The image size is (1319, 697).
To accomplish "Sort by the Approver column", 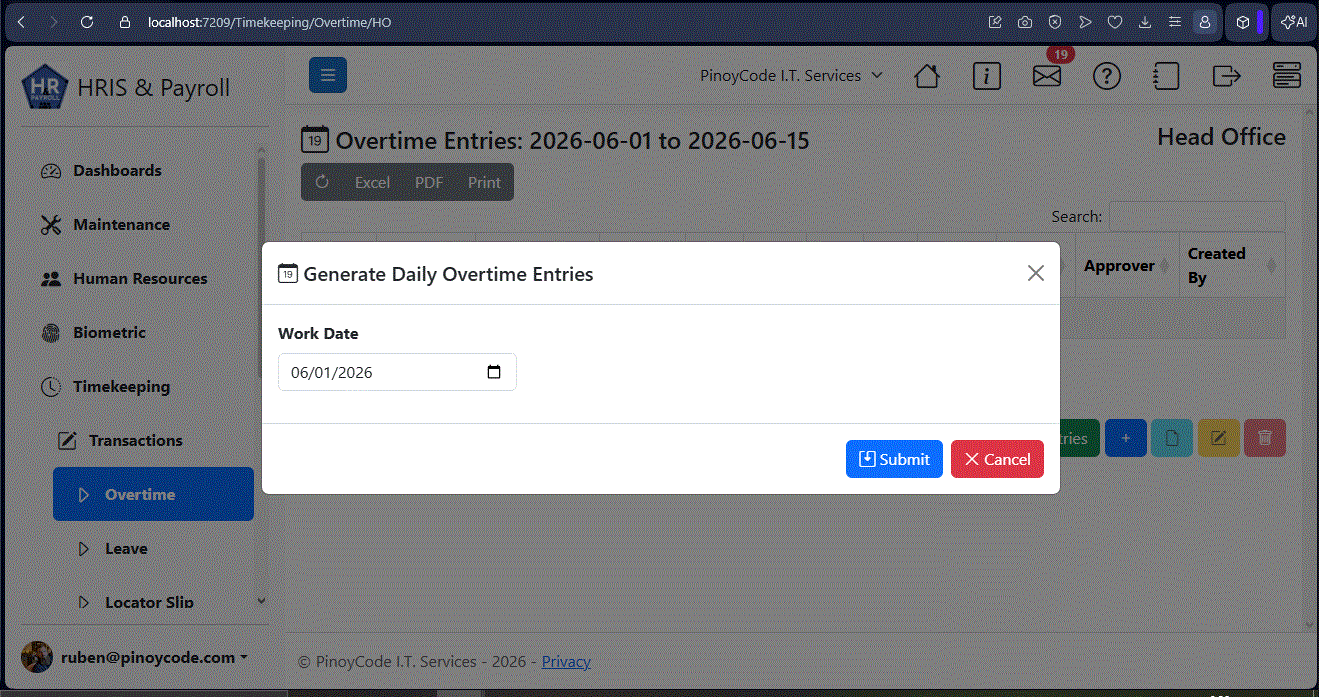I will [x=1126, y=266].
